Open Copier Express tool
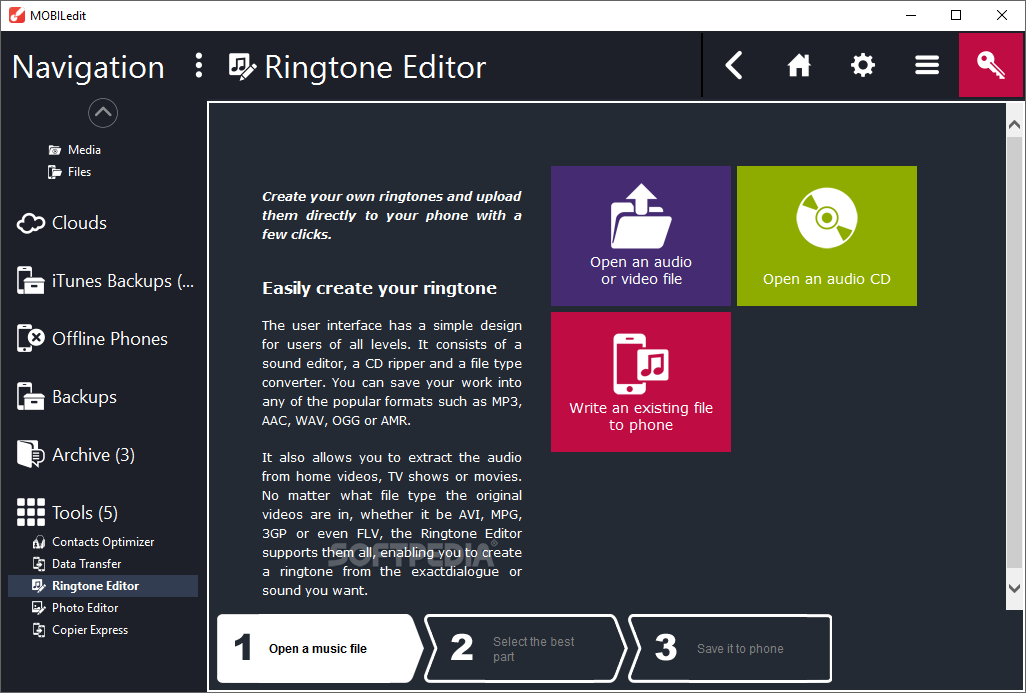The width and height of the screenshot is (1026, 693). coord(90,630)
